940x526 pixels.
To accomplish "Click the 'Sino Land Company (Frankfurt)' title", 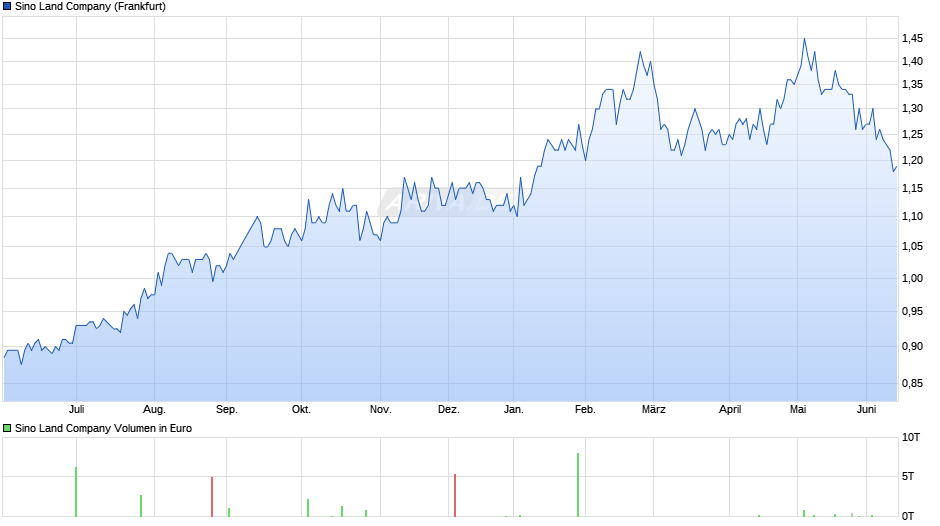I will click(x=91, y=7).
